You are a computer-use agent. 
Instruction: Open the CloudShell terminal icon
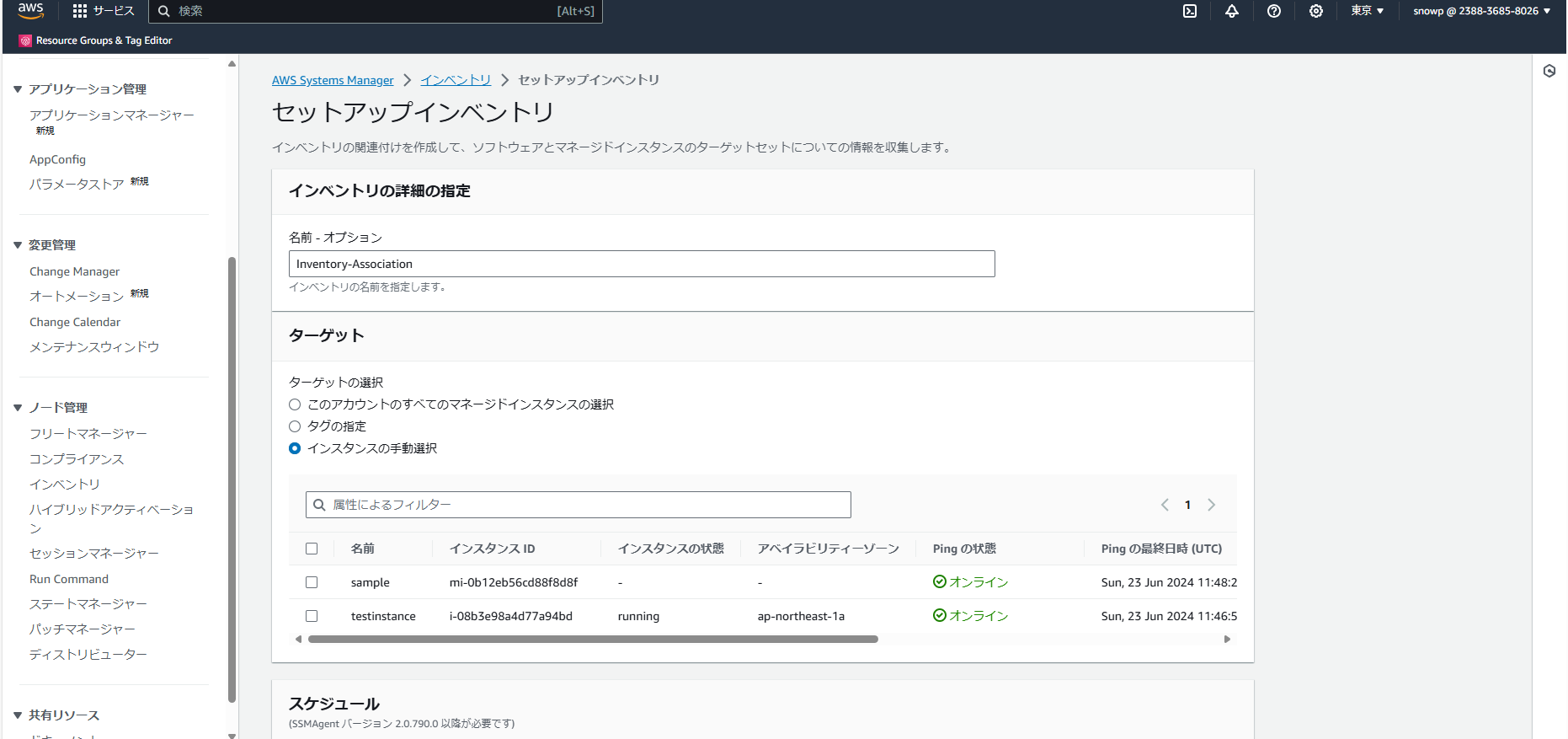tap(1190, 11)
